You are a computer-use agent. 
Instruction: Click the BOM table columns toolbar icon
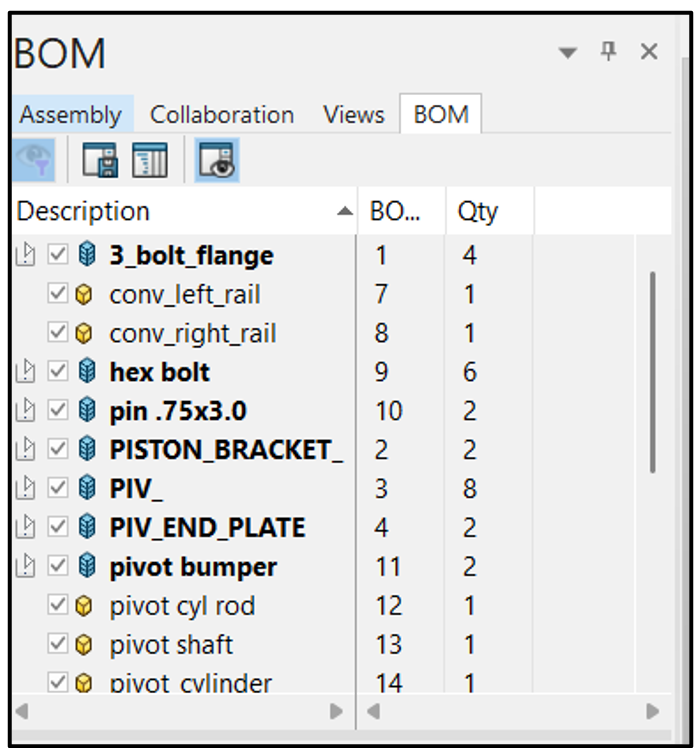tap(150, 161)
